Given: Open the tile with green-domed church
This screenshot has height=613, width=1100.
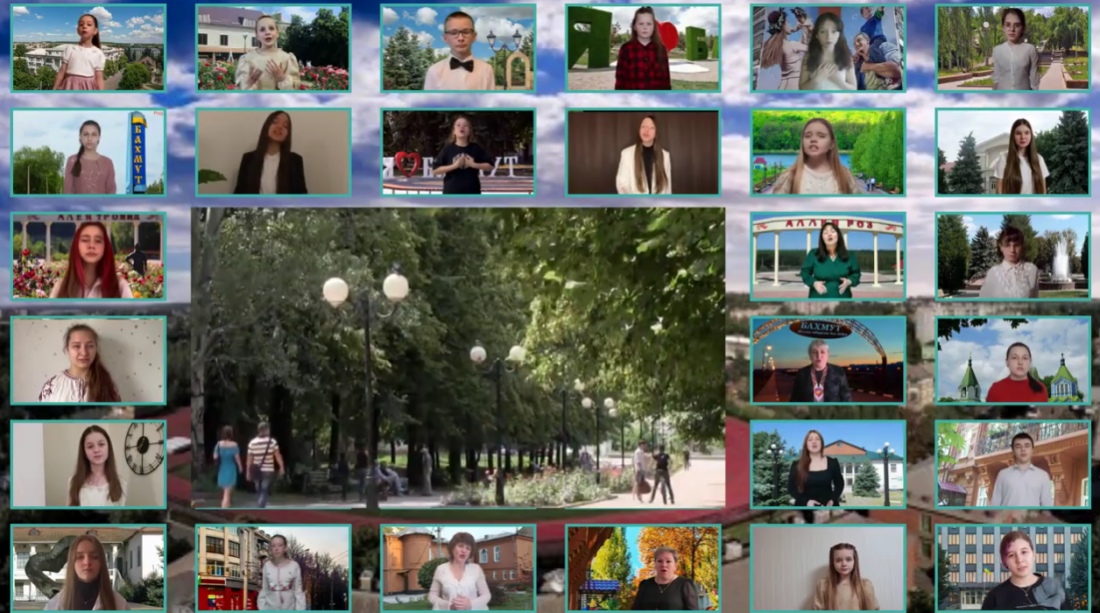Looking at the screenshot, I should 1013,360.
